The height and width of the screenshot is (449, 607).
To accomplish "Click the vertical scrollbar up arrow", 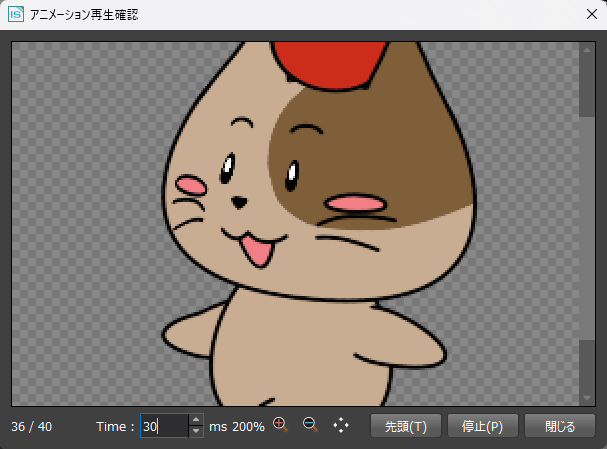I will tap(587, 50).
